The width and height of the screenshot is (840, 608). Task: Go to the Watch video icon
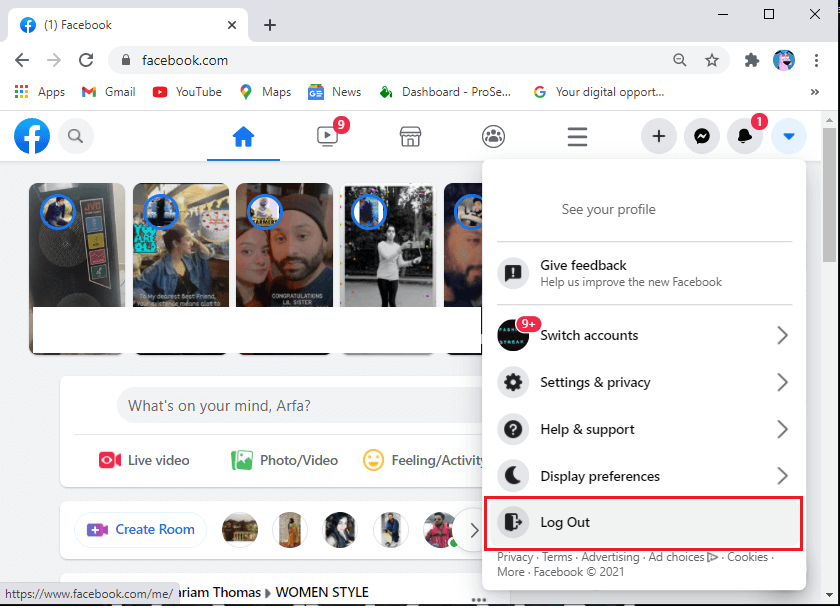(x=327, y=137)
